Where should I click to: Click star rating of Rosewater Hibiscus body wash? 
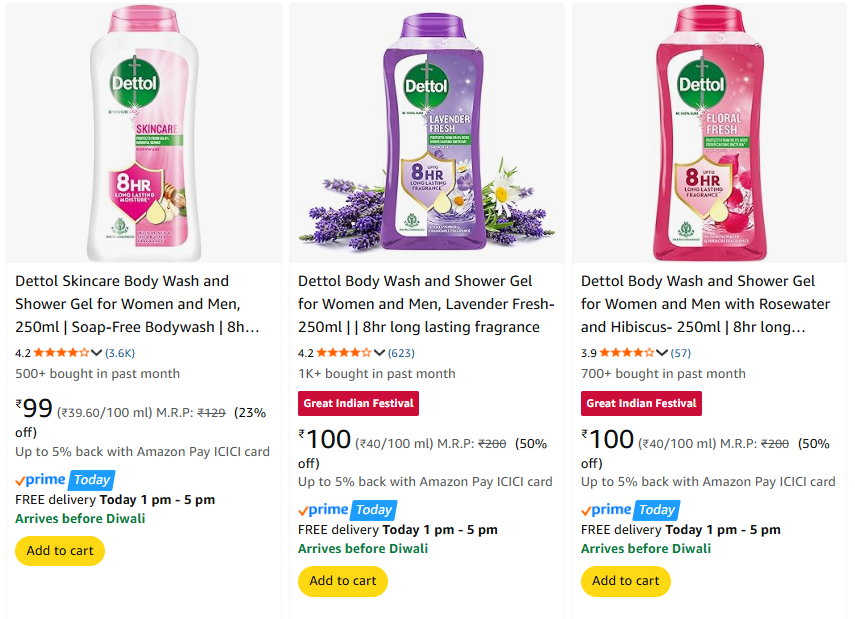click(x=628, y=352)
